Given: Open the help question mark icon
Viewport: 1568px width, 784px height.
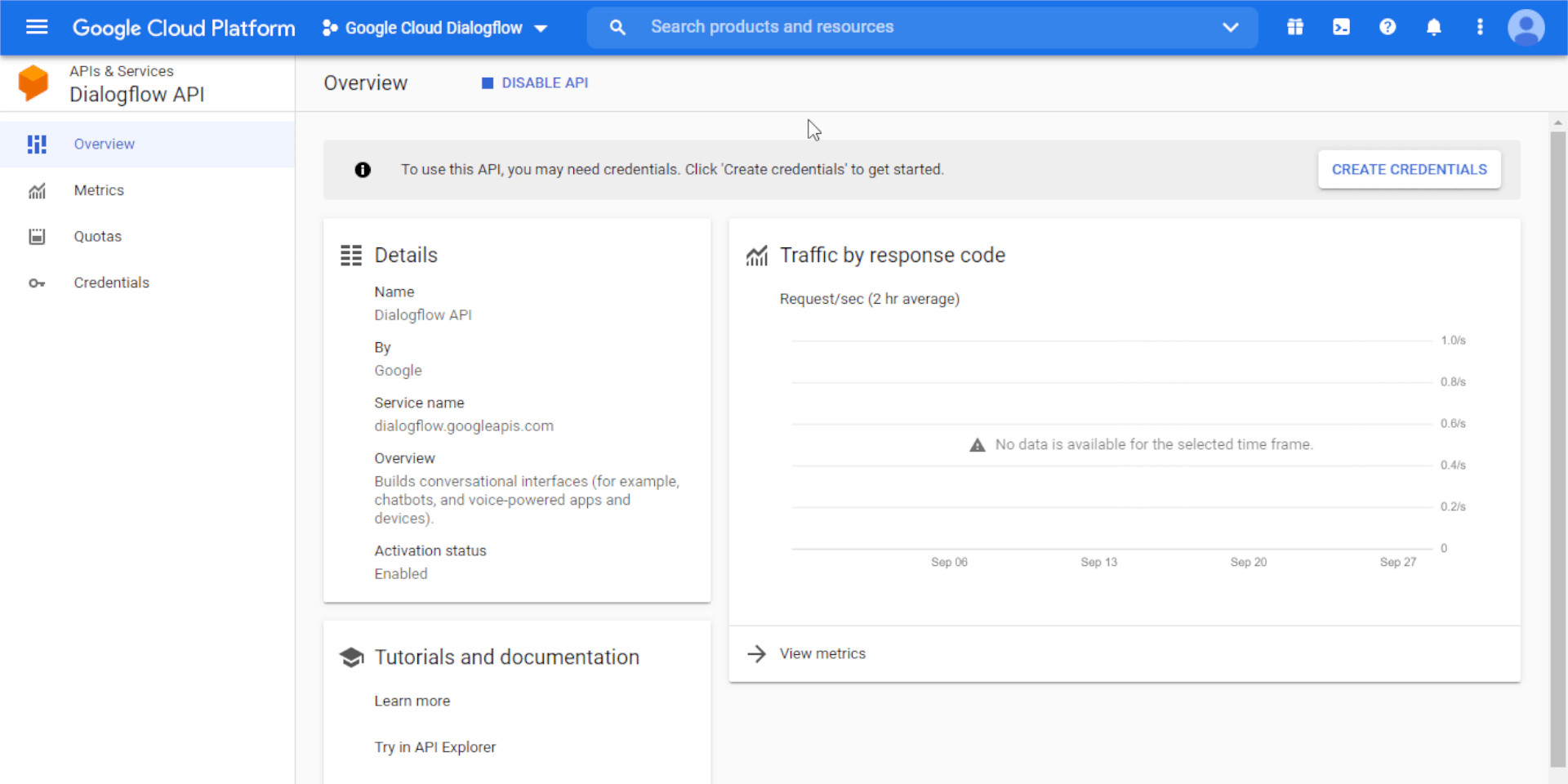Looking at the screenshot, I should pyautogui.click(x=1388, y=27).
